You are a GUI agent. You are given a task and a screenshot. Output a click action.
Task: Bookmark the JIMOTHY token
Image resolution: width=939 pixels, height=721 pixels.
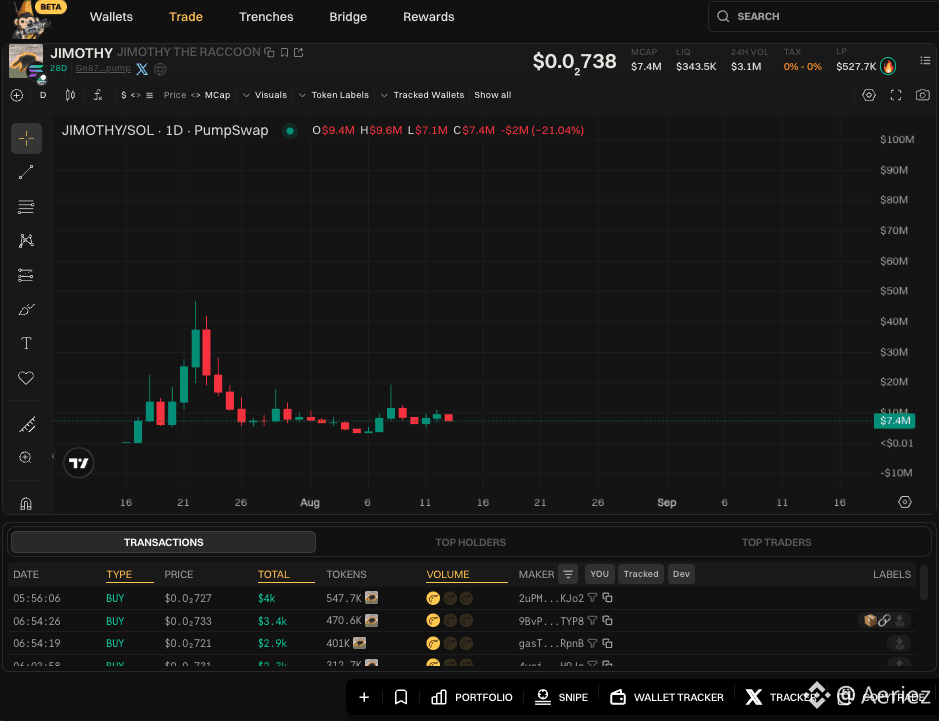[284, 53]
